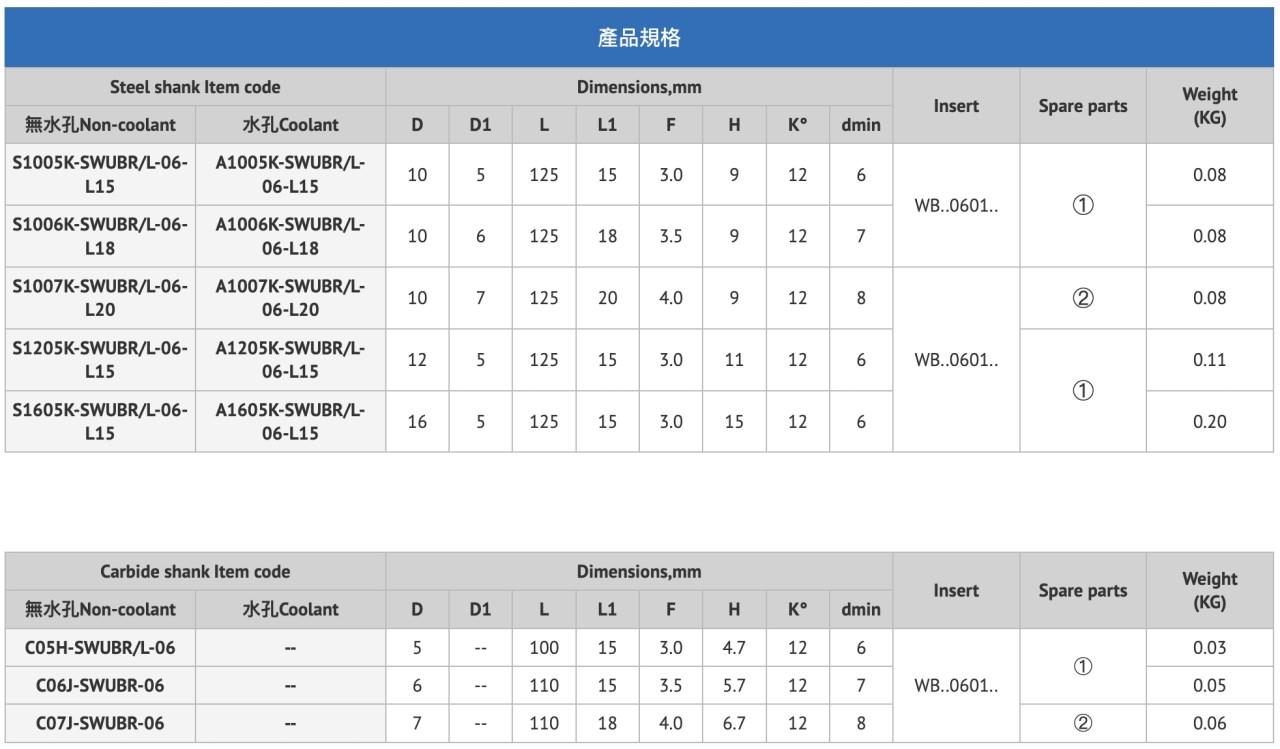Click the Carbide shank Item code header
The width and height of the screenshot is (1280, 749).
click(195, 572)
